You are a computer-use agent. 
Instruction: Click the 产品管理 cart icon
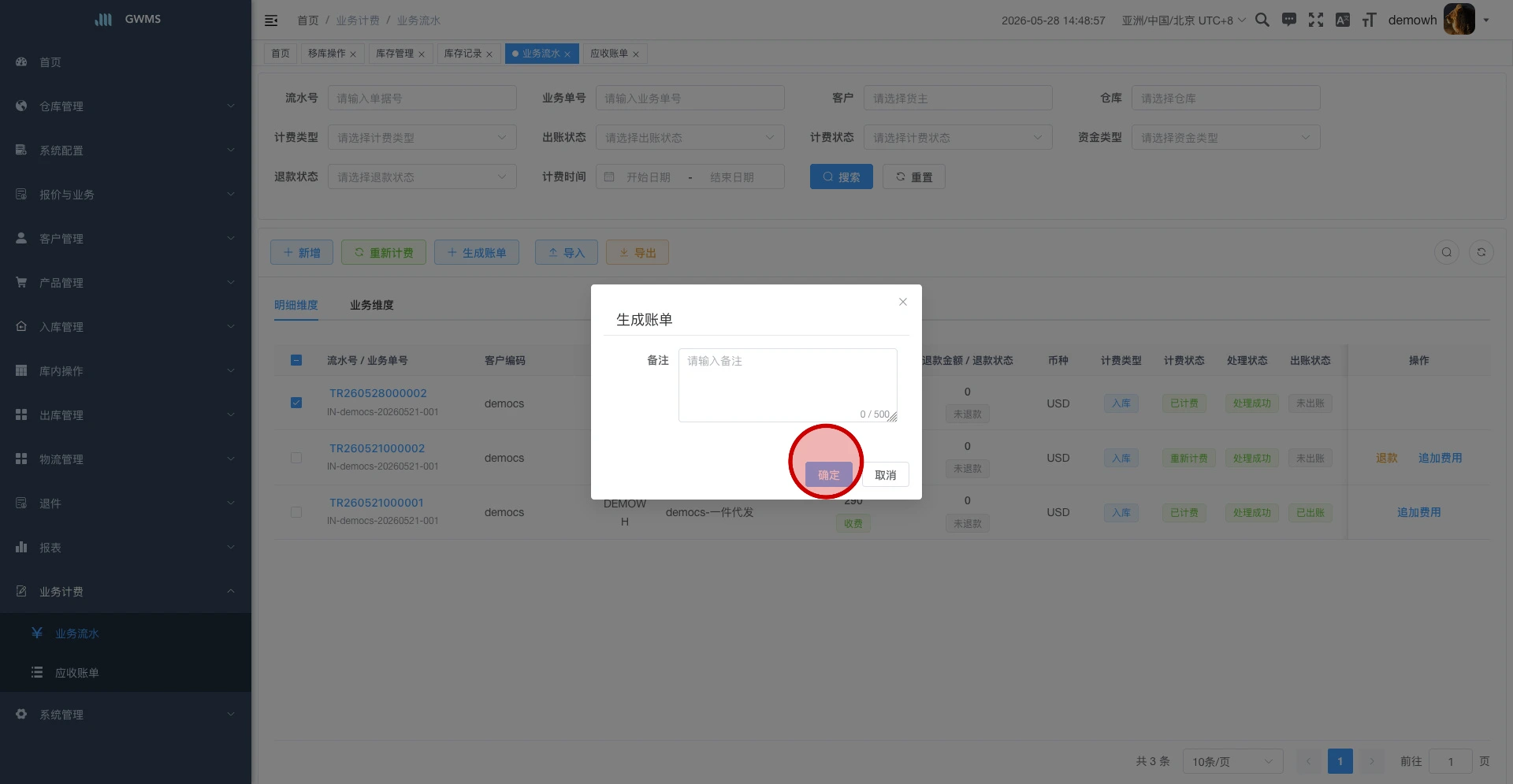[21, 282]
